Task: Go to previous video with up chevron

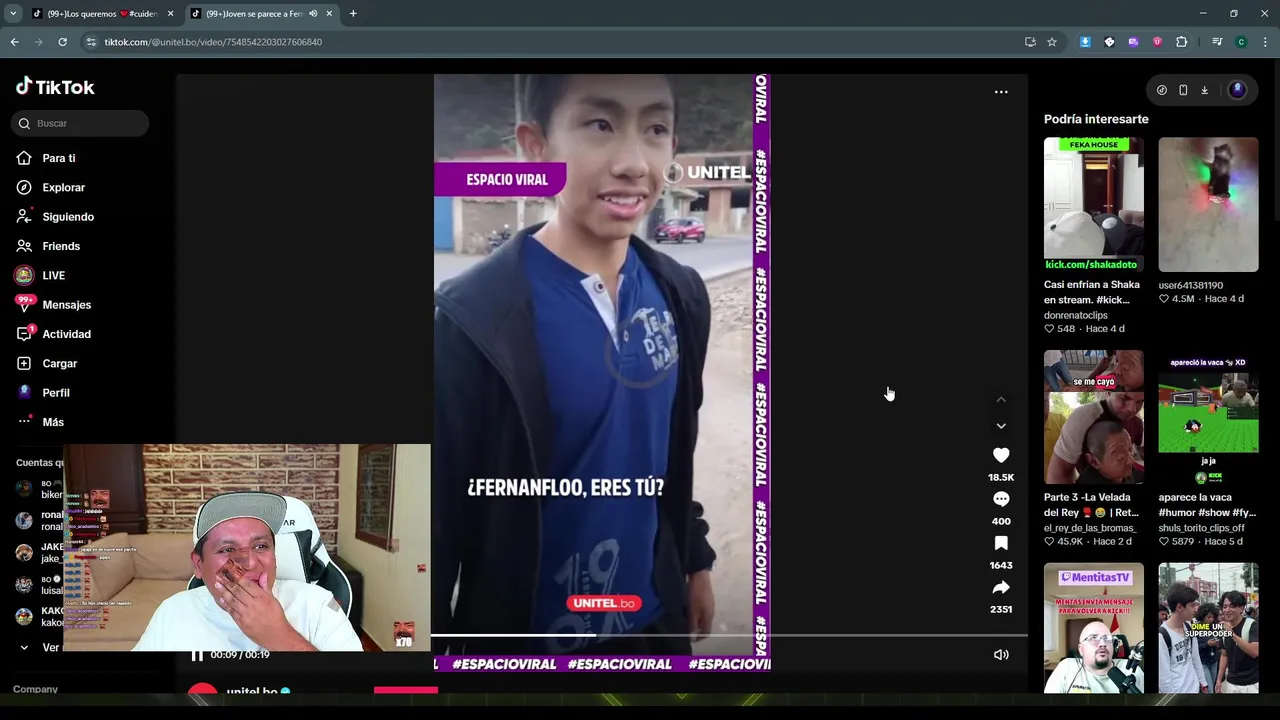Action: [x=1001, y=400]
